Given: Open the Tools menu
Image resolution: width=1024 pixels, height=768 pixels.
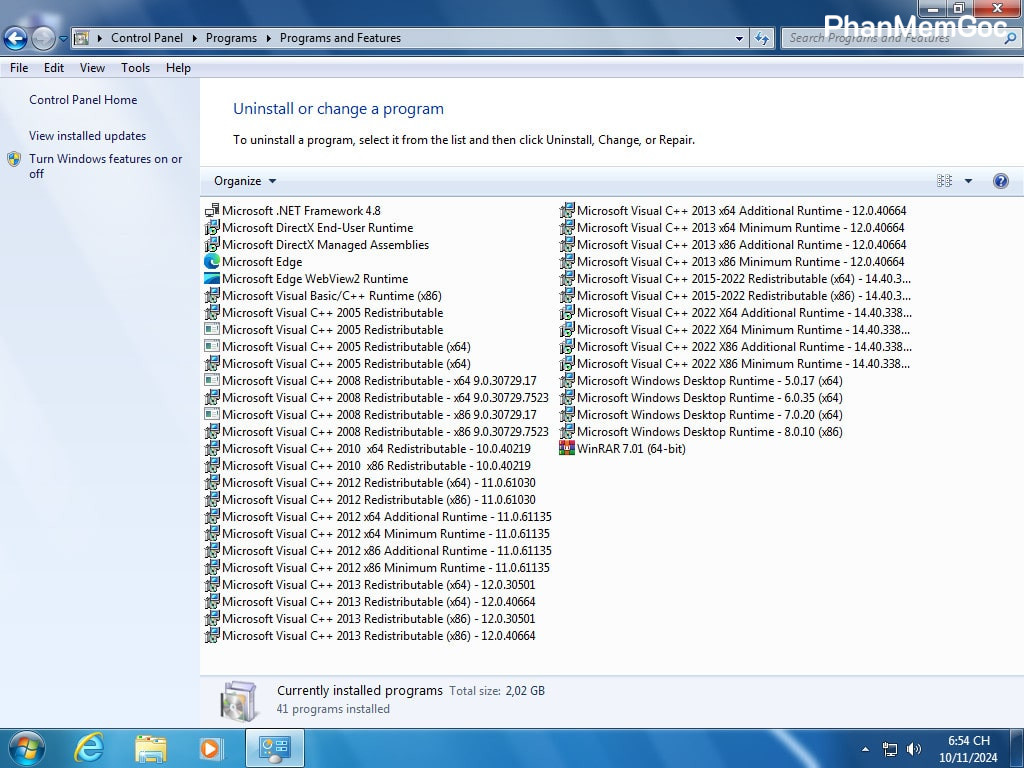Looking at the screenshot, I should pos(135,68).
